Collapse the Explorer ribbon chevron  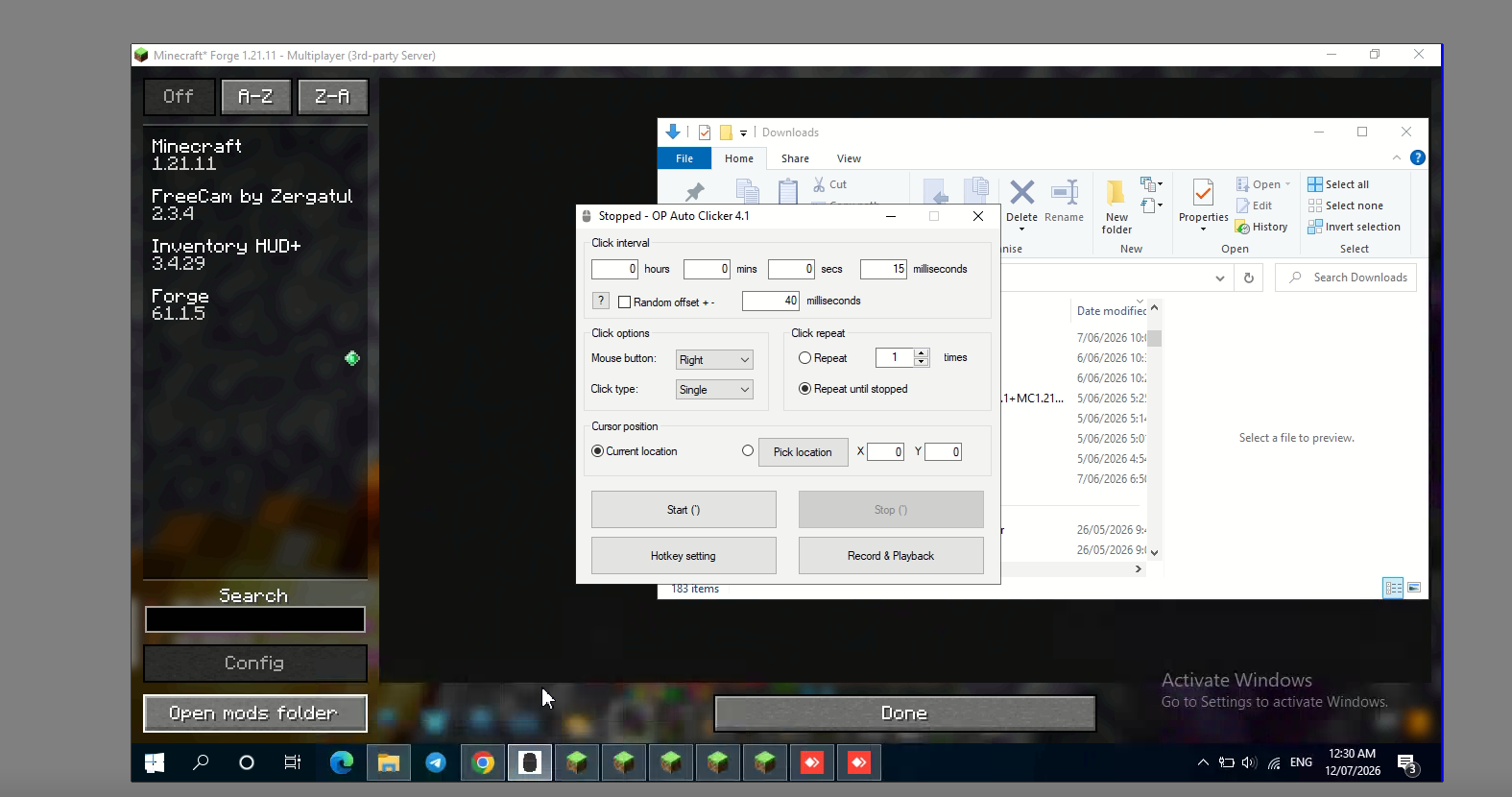[x=1397, y=157]
